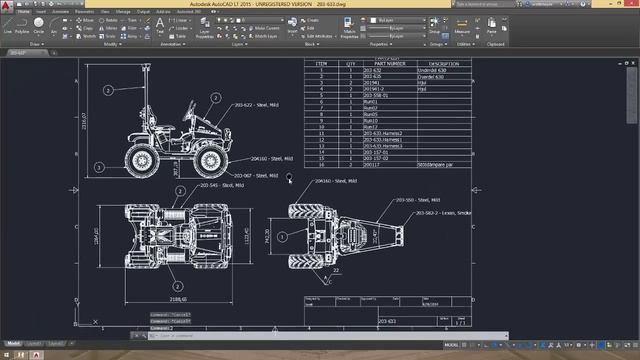The width and height of the screenshot is (640, 360).
Task: Open Layer Properties manager
Action: click(x=204, y=28)
